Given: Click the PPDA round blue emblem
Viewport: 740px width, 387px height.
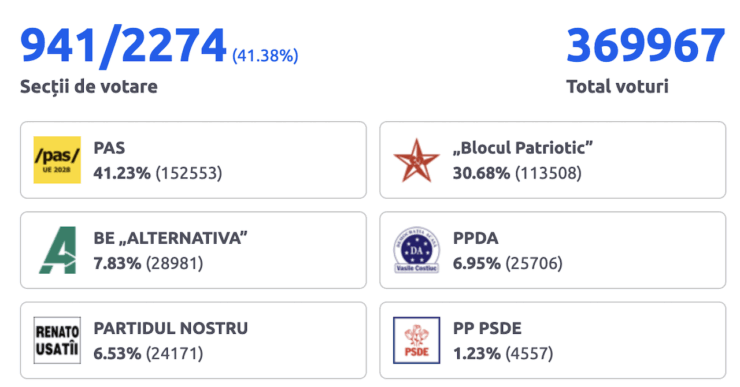Looking at the screenshot, I should click(x=417, y=250).
